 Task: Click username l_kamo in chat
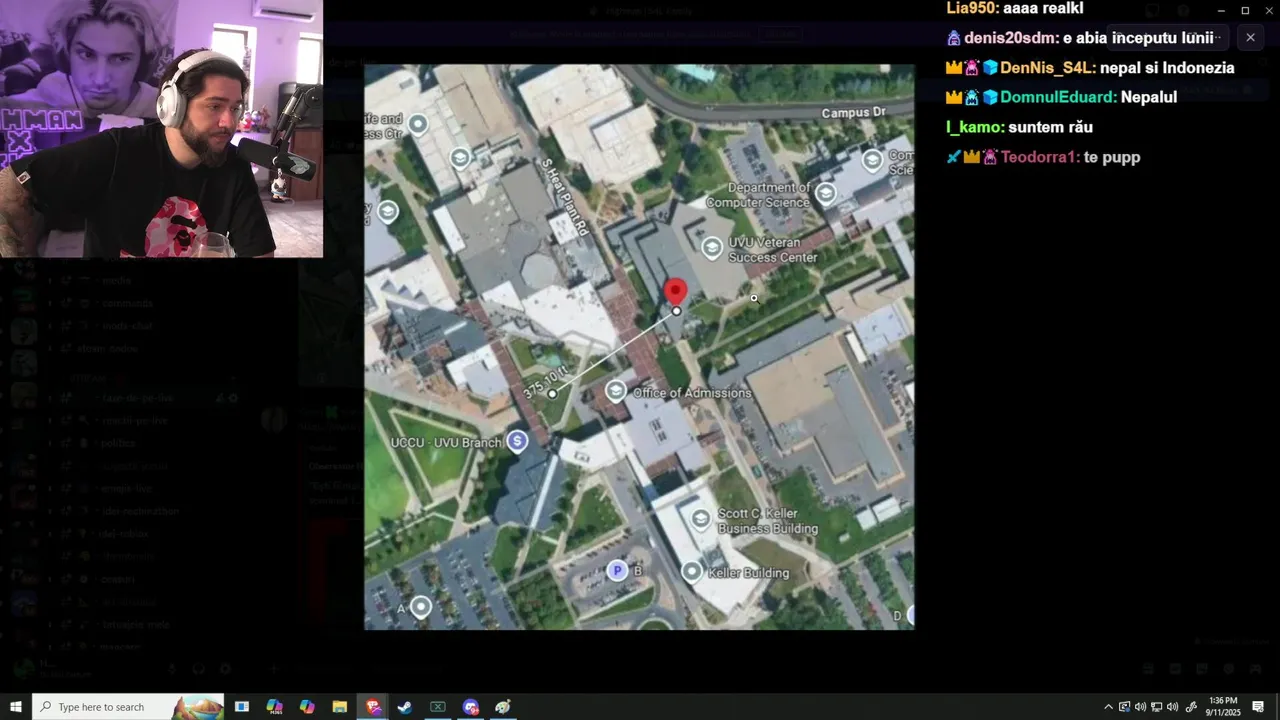pyautogui.click(x=974, y=127)
